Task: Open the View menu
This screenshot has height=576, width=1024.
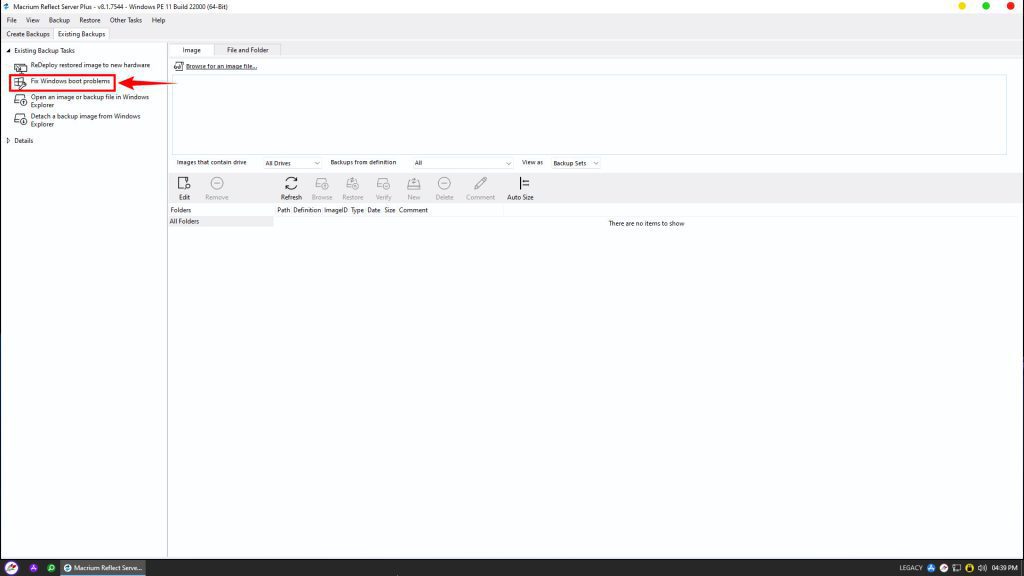Action: [x=33, y=20]
